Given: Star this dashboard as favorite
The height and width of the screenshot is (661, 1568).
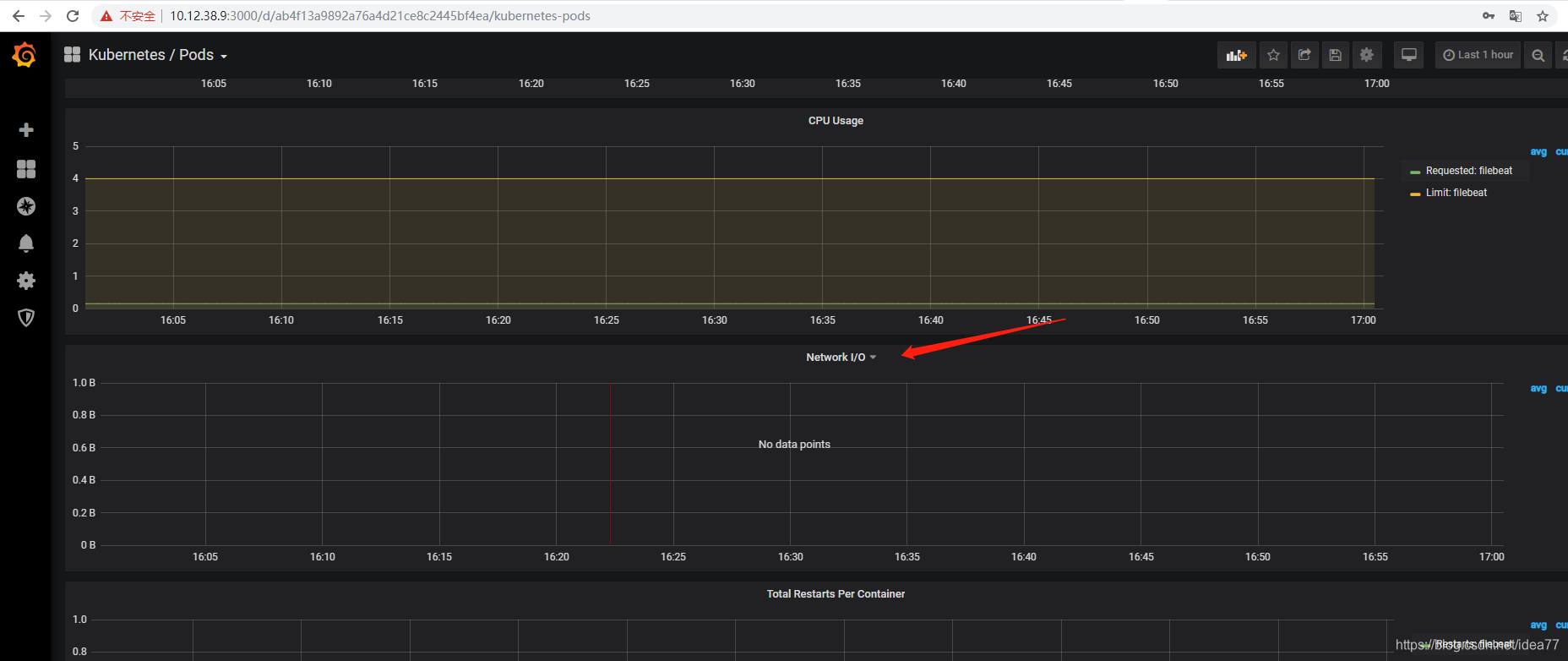Looking at the screenshot, I should pos(1274,55).
